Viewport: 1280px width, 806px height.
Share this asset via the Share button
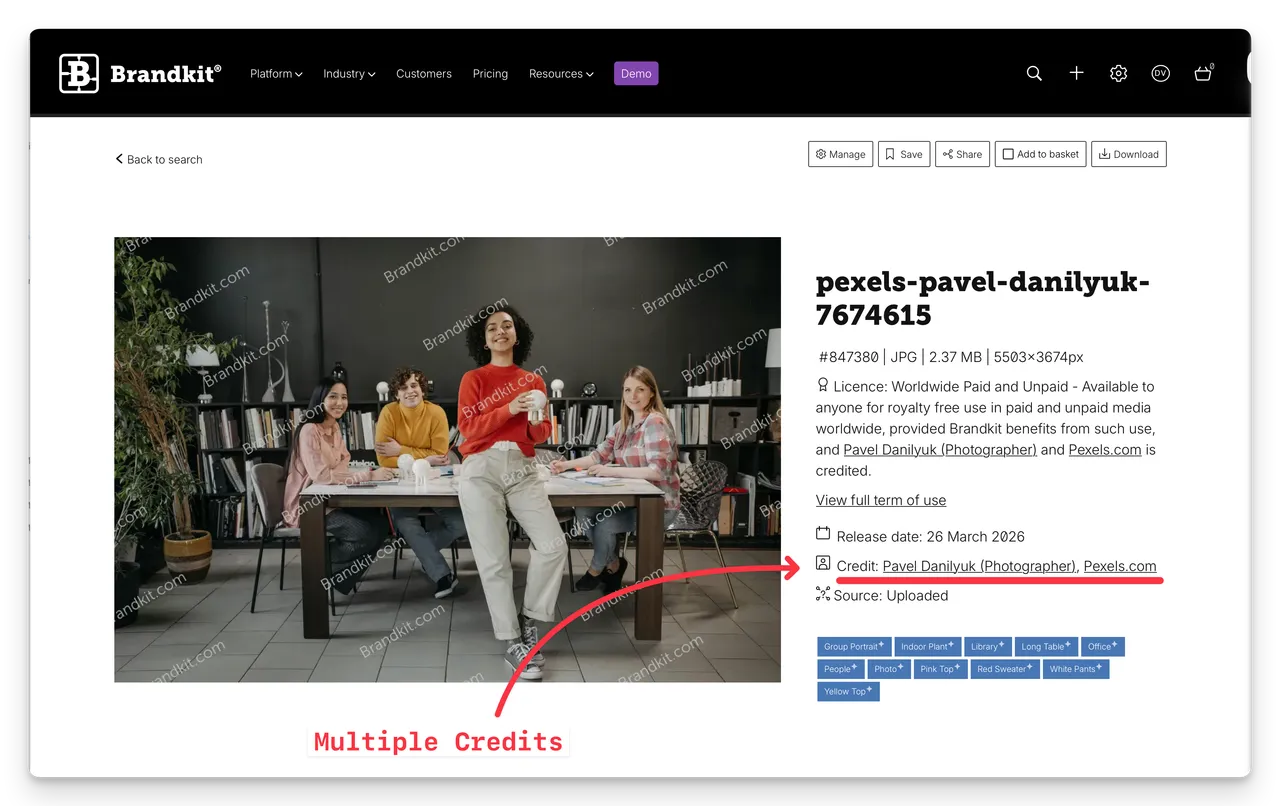[962, 154]
